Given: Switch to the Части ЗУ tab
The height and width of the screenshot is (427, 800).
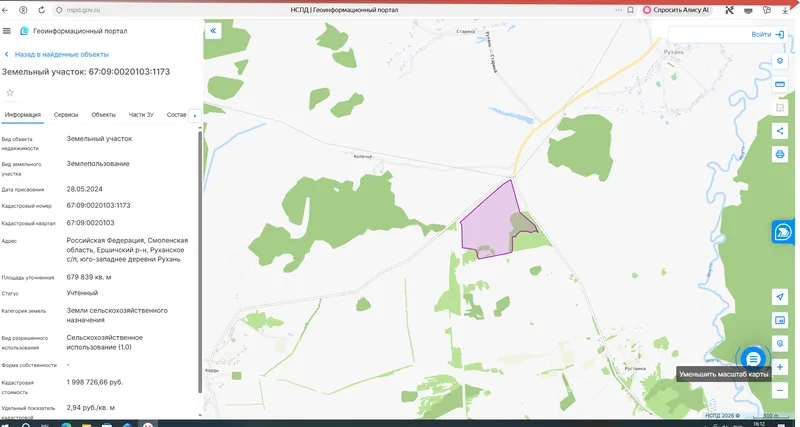Looking at the screenshot, I should tap(141, 115).
